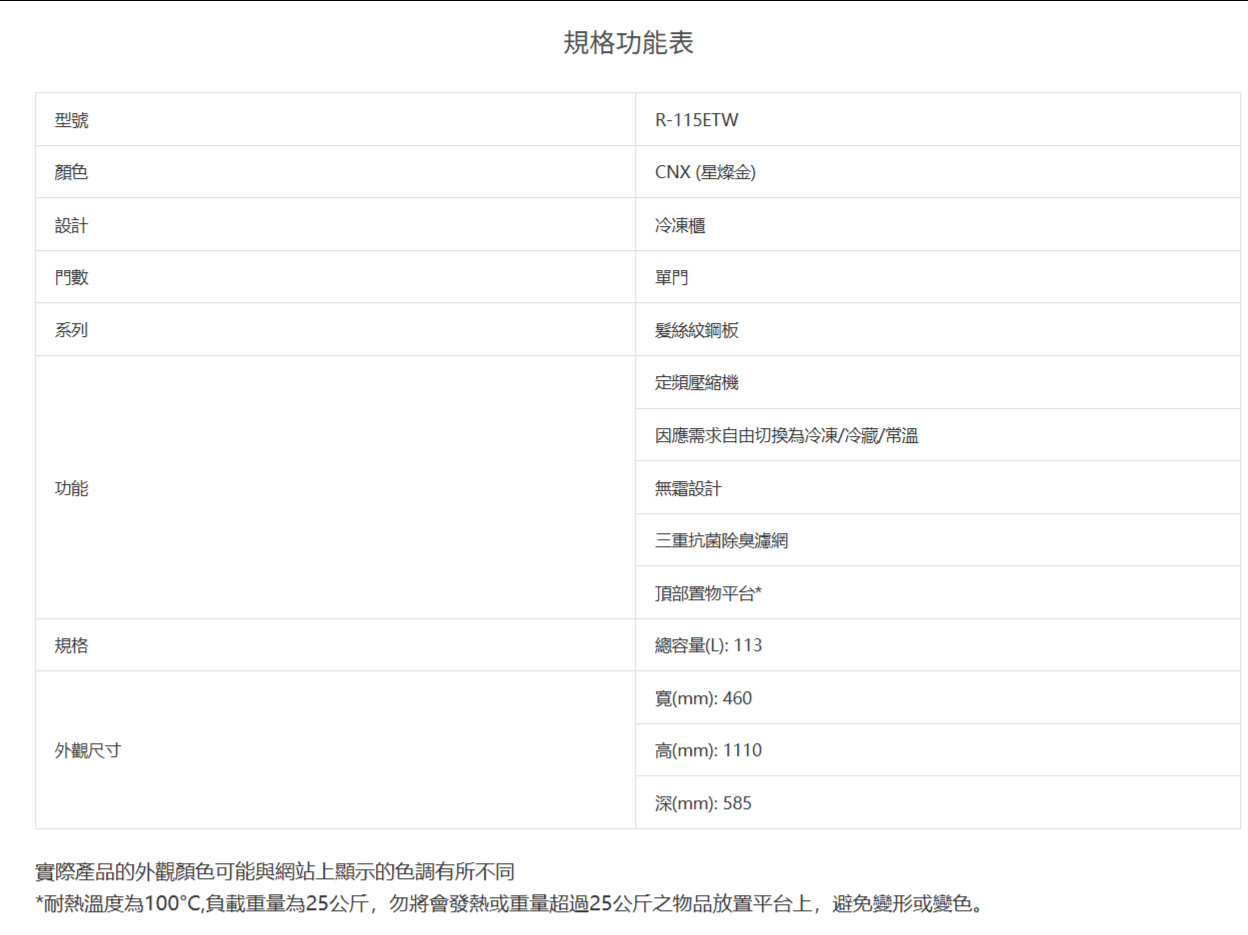Click the 單門 door count cell
Viewport: 1248px width, 935px height.
(671, 277)
